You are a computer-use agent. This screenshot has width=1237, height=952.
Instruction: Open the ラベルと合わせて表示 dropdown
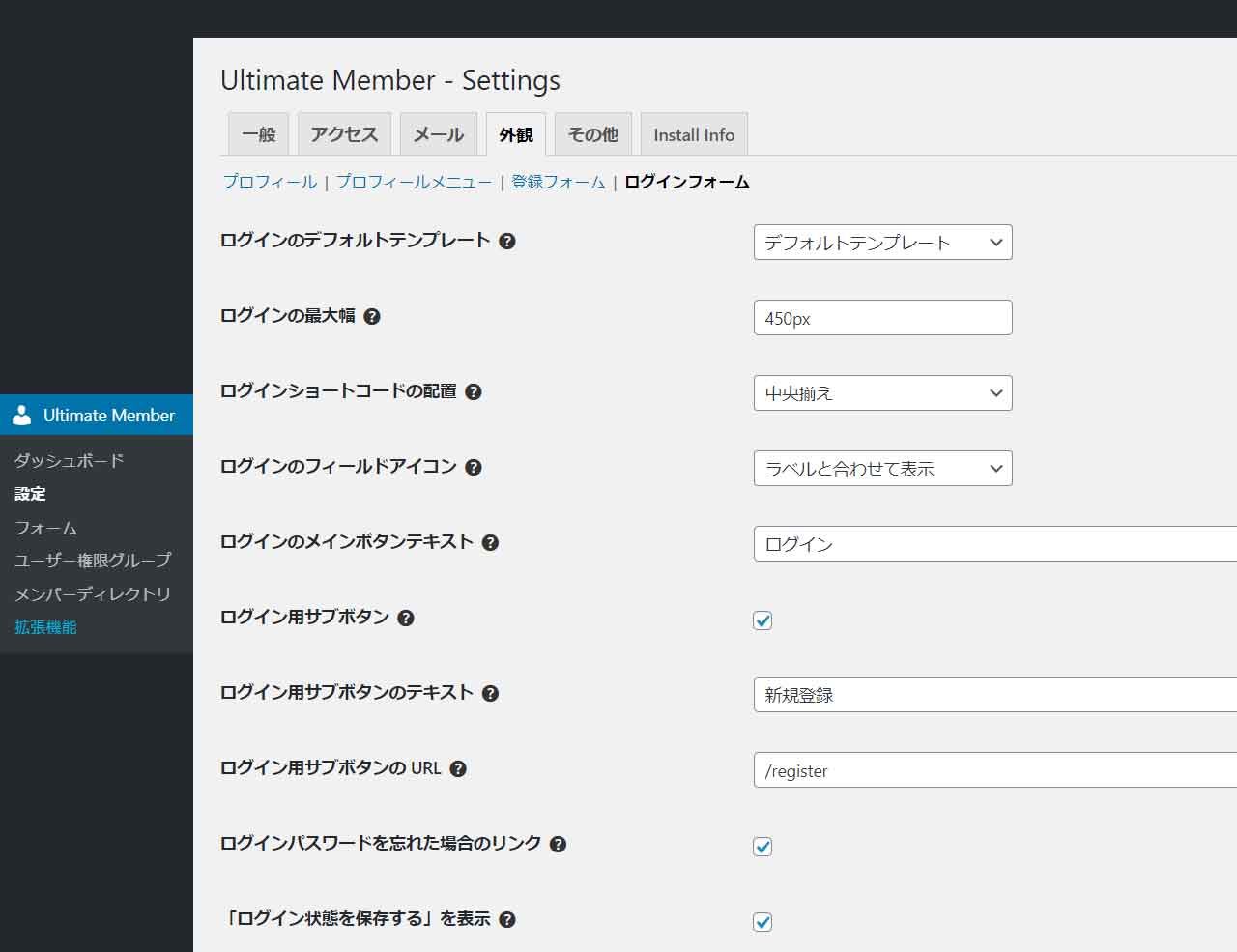point(882,469)
